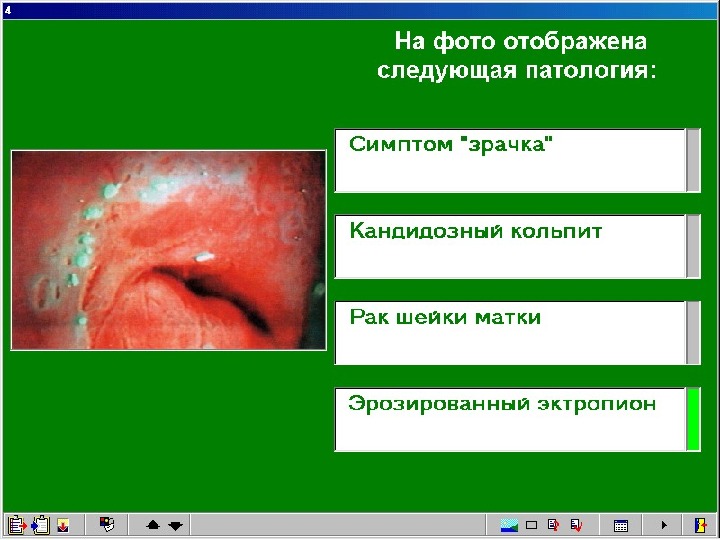Click the blue title bar
The height and width of the screenshot is (540, 720).
click(360, 10)
